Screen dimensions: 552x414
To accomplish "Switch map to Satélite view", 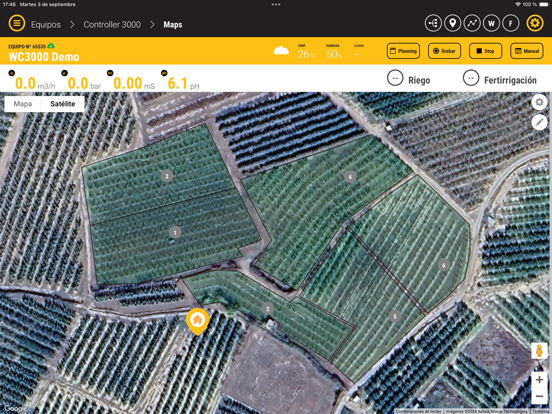I will click(63, 104).
